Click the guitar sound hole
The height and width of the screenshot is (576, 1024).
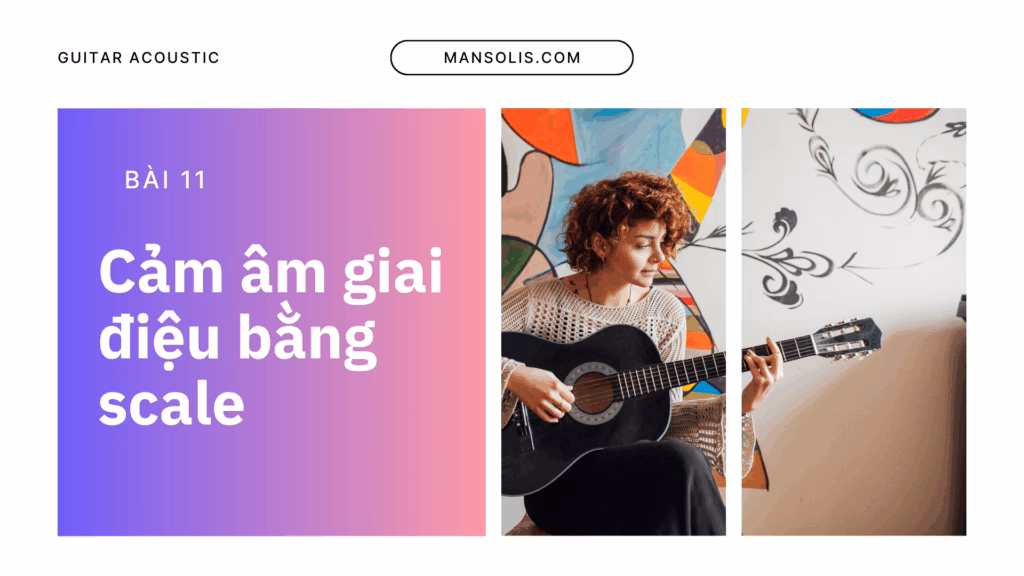click(592, 392)
